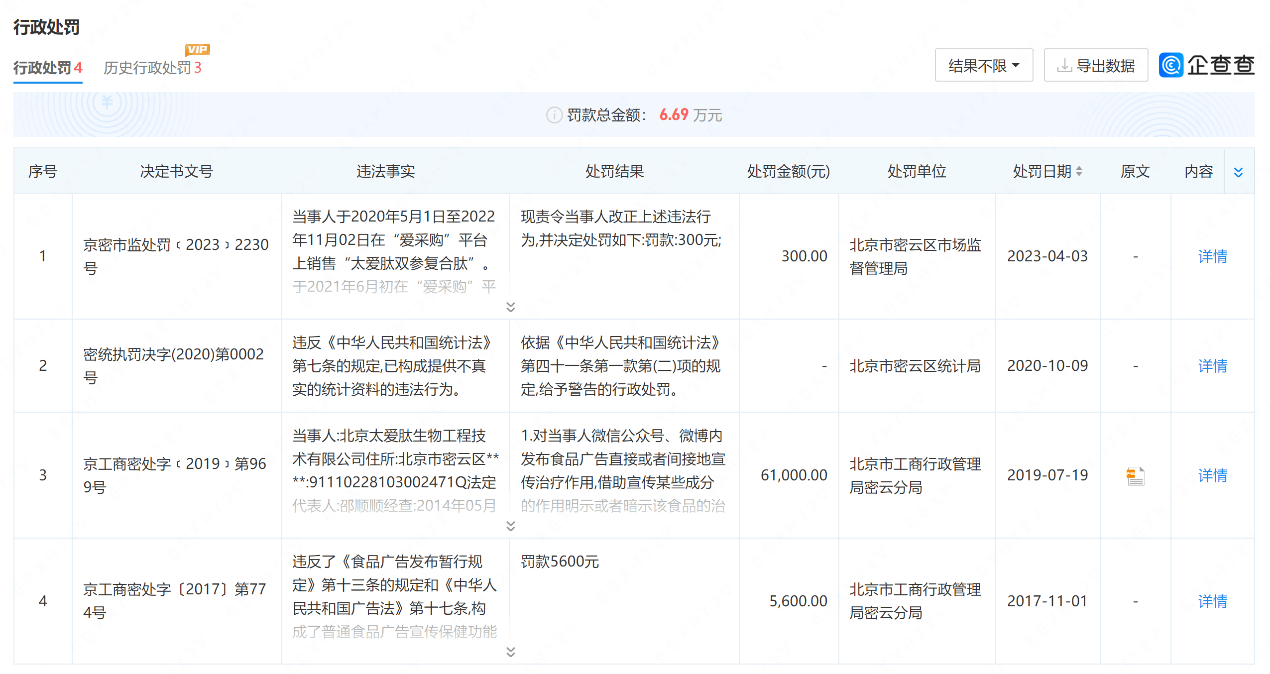
Task: Click the 处罚金额(元) column header
Action: [x=788, y=172]
